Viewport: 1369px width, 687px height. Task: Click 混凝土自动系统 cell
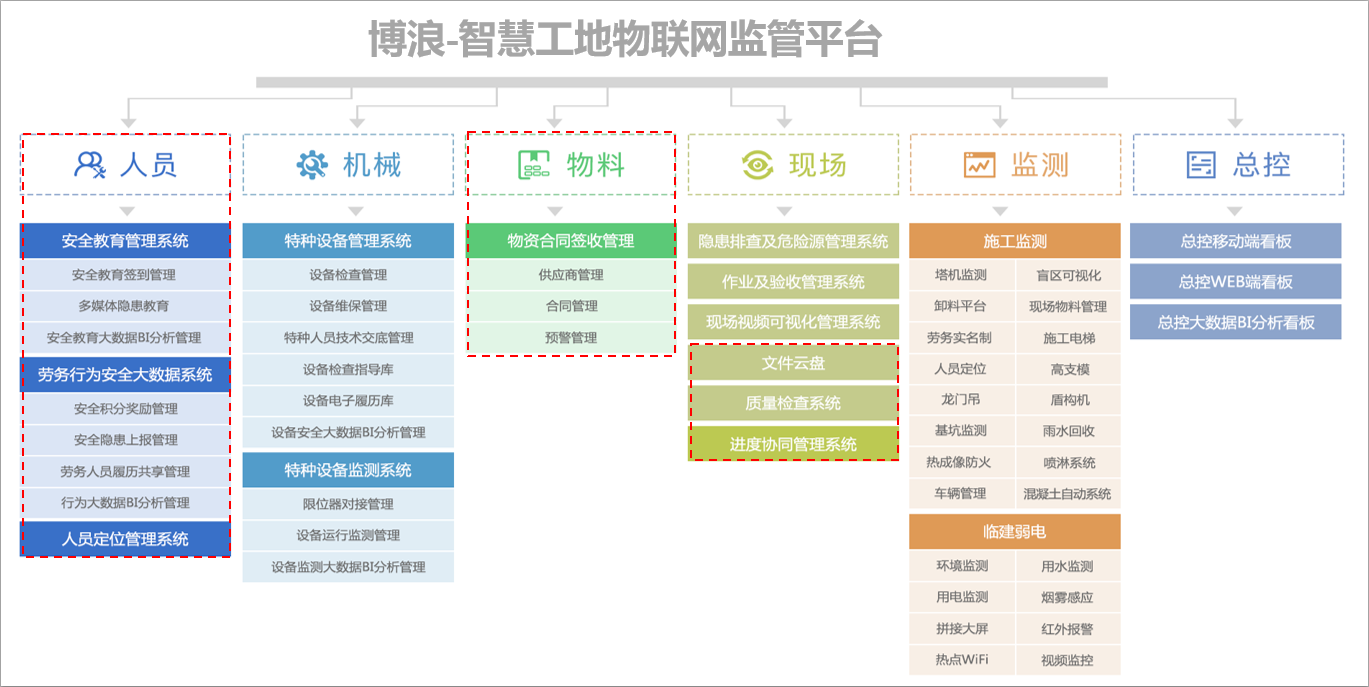[1068, 494]
